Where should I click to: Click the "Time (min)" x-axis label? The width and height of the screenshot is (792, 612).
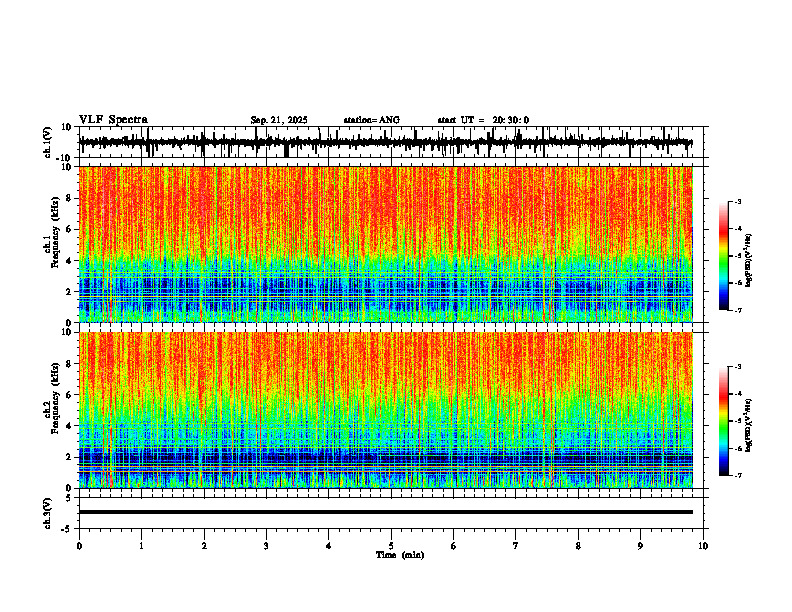400,555
